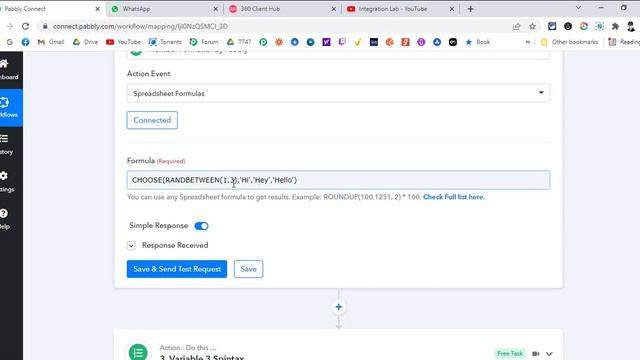The width and height of the screenshot is (640, 360).
Task: Click the video camera icon on step 3
Action: point(536,353)
